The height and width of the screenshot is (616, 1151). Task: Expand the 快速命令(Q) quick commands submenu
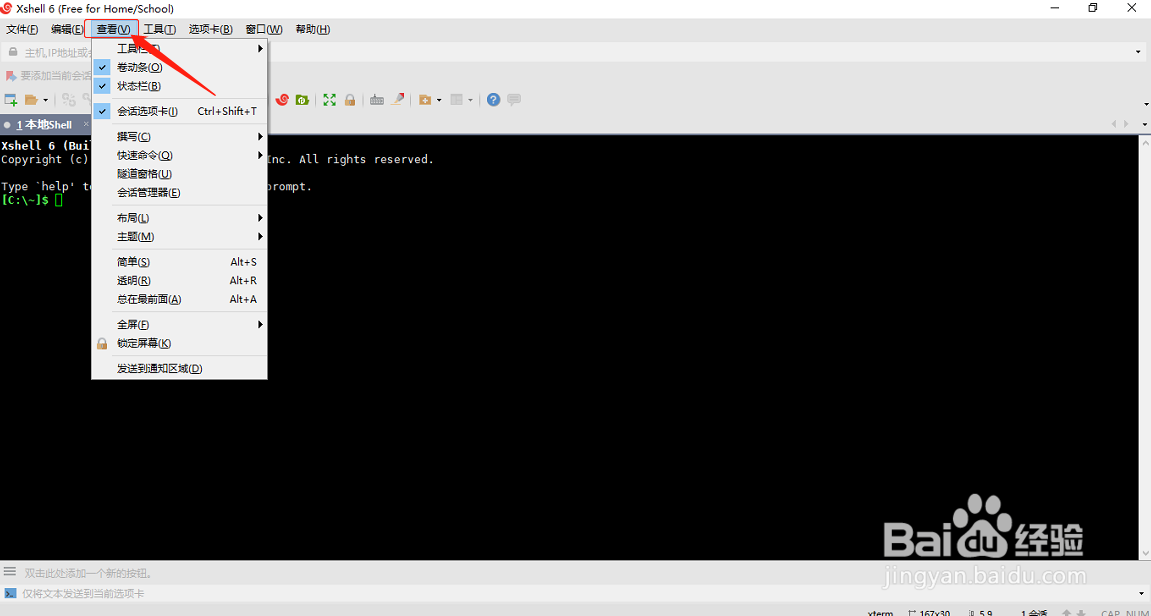[179, 156]
